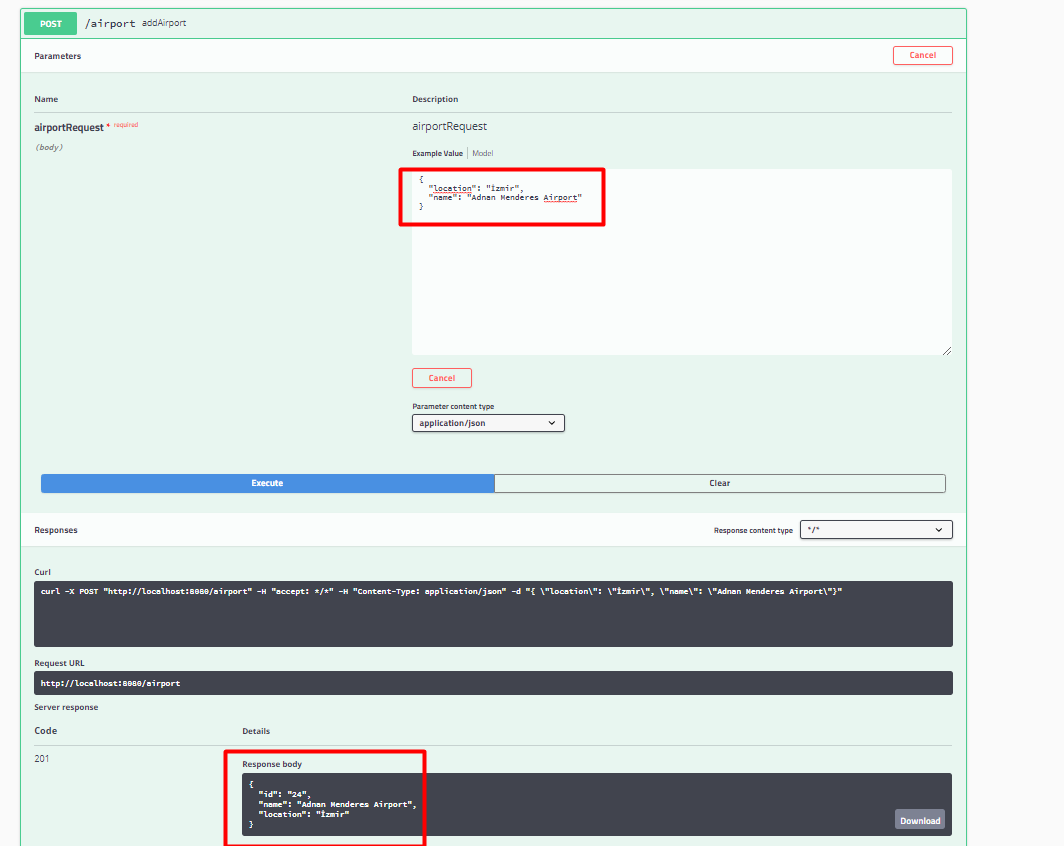Image resolution: width=1064 pixels, height=846 pixels.
Task: Download the response body
Action: click(918, 819)
